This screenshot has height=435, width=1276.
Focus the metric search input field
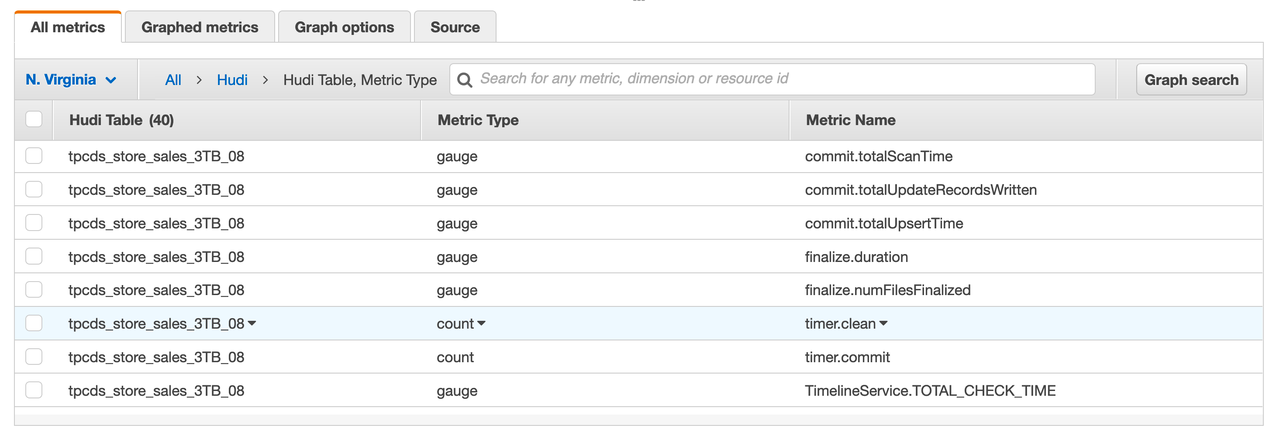(x=780, y=79)
